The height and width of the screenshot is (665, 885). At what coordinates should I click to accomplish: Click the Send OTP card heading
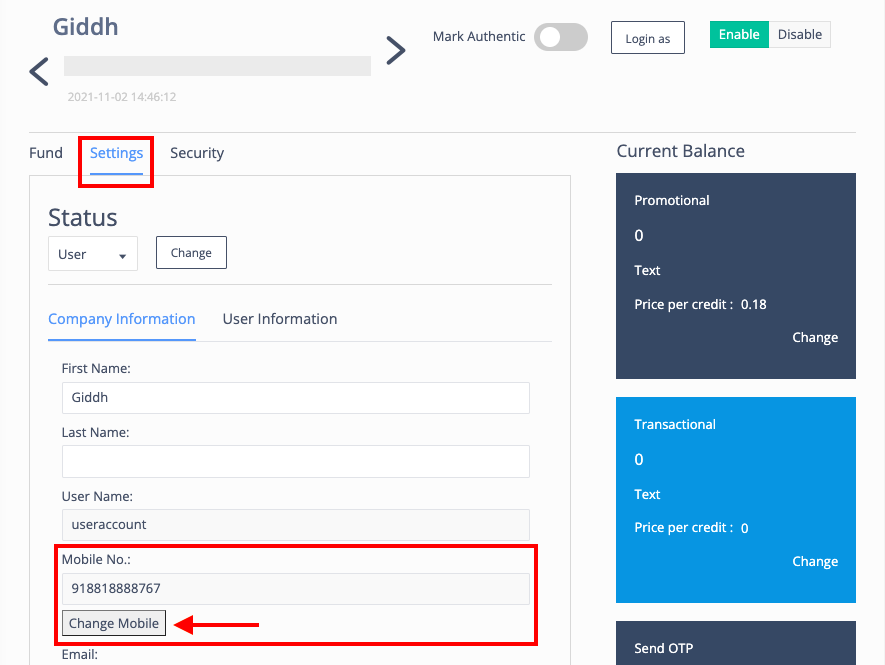pos(663,649)
